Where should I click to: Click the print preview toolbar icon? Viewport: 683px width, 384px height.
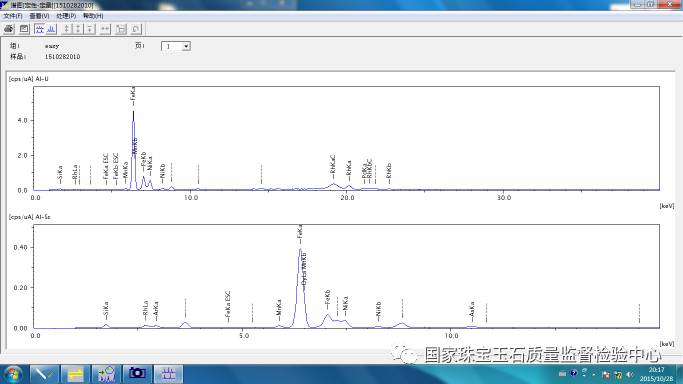[24, 29]
